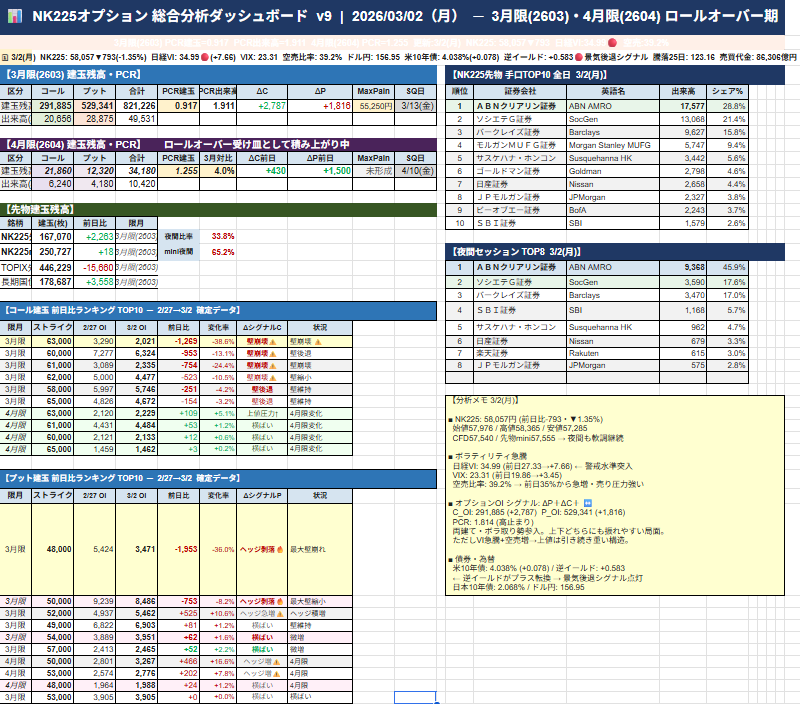Image resolution: width=800 pixels, height=704 pixels.
Task: Click the 【3月限(2603) 建玉残高・PCR】 section header
Action: click(218, 74)
